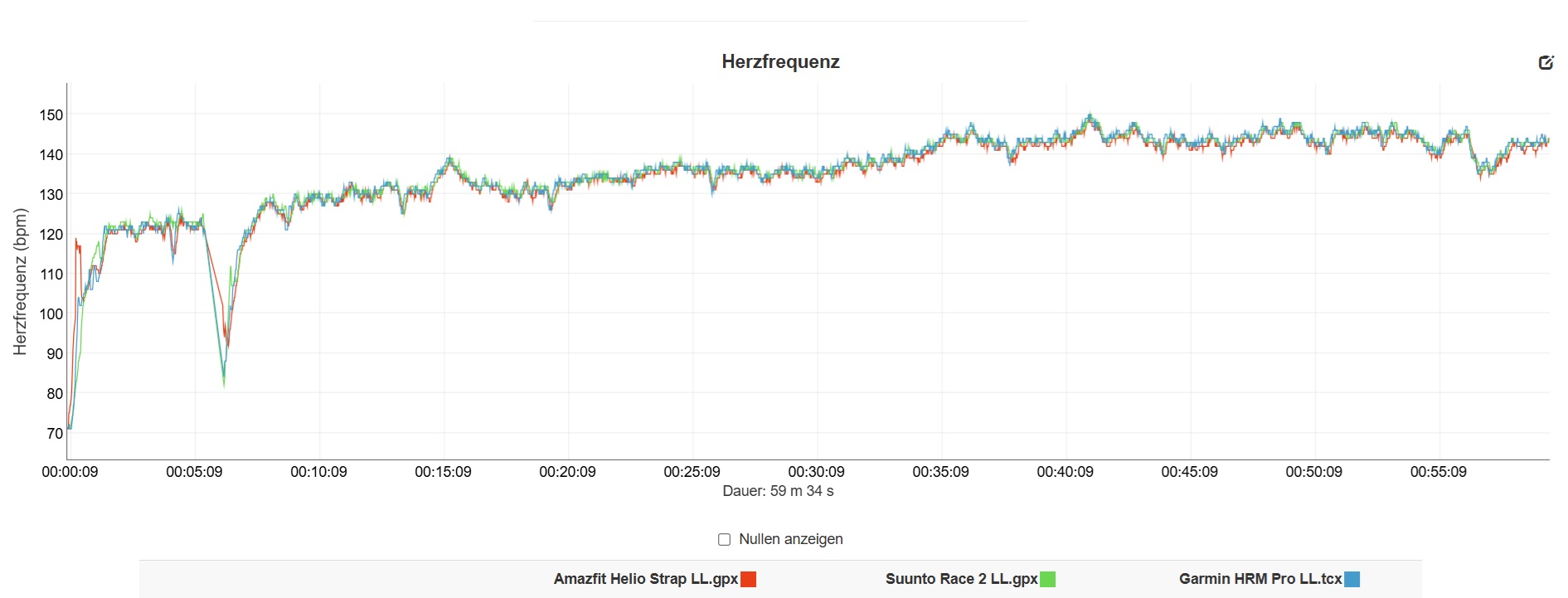Toggle Amazfit Helio Strap LL.gpx legend entry
This screenshot has height=598, width=1568.
[x=655, y=579]
